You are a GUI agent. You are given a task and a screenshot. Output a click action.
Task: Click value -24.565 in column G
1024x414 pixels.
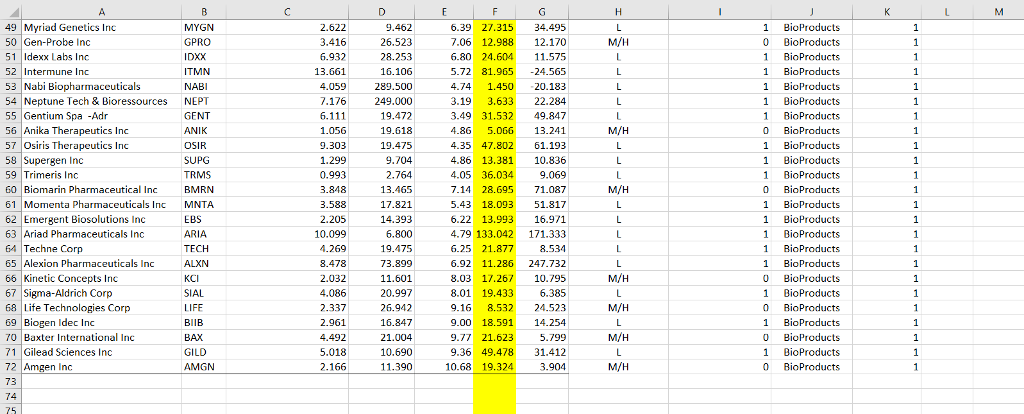(x=542, y=71)
